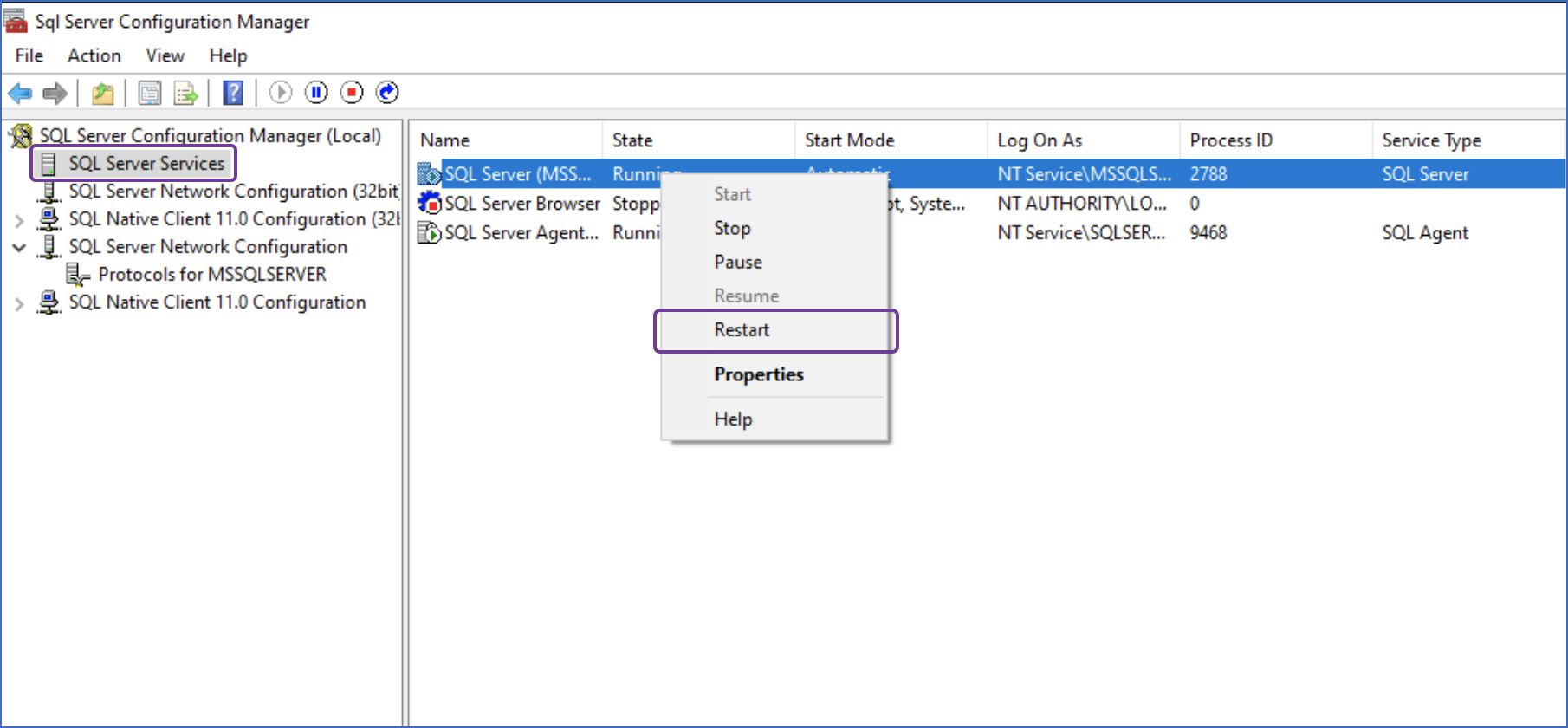Image resolution: width=1568 pixels, height=728 pixels.
Task: Click the Up one level folder icon
Action: click(x=103, y=93)
